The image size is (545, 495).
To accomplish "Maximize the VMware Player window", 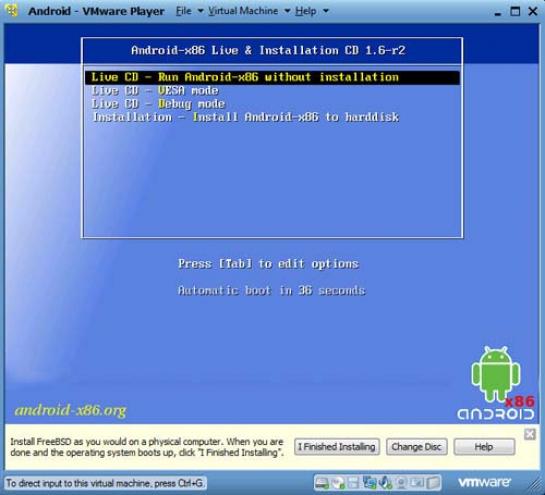I will [x=515, y=11].
